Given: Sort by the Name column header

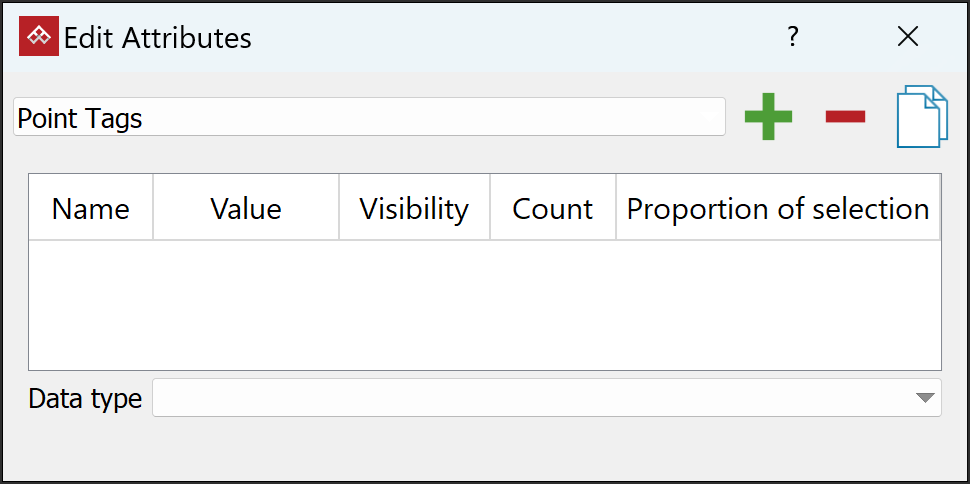Looking at the screenshot, I should click(x=90, y=208).
